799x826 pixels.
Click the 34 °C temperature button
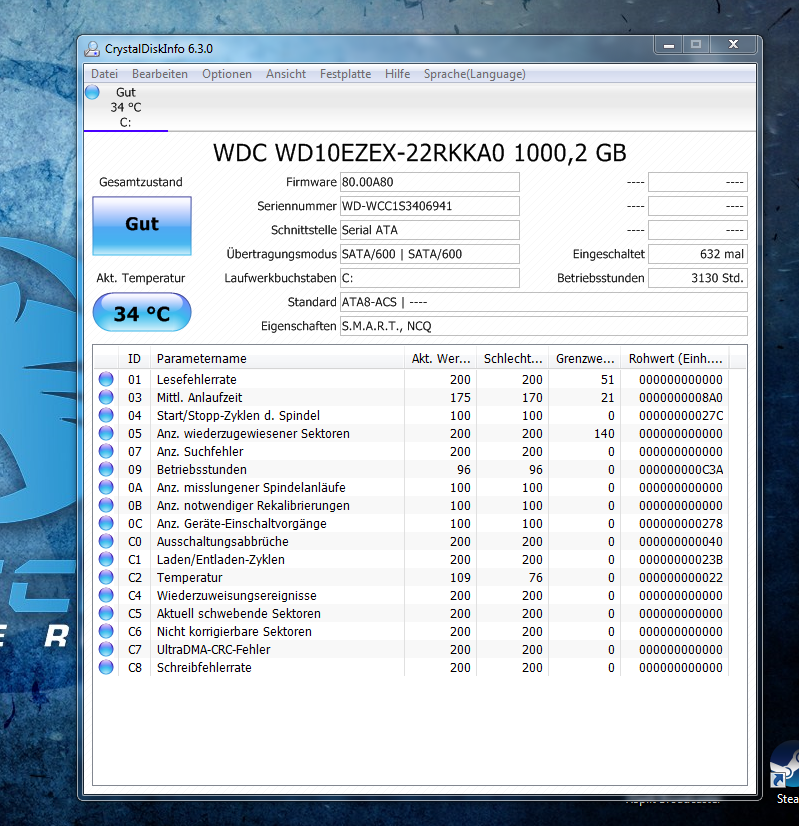coord(142,313)
